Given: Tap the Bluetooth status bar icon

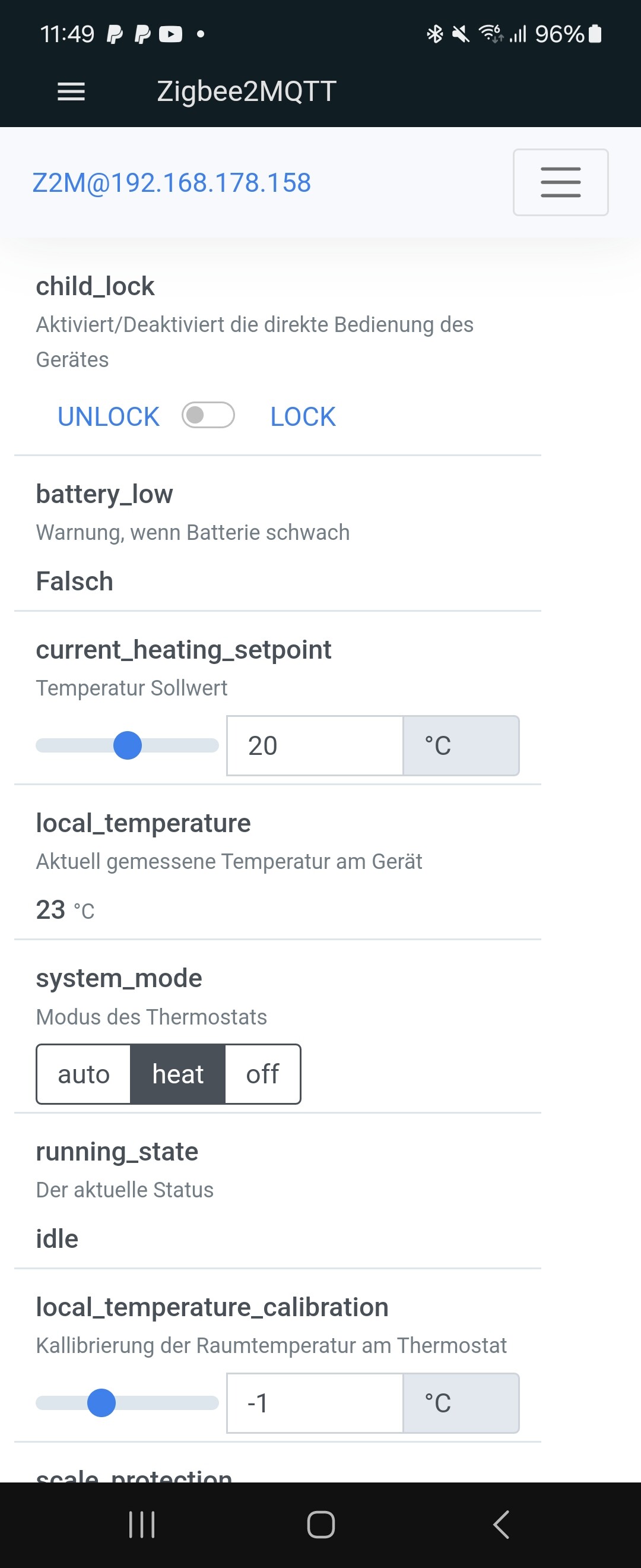Looking at the screenshot, I should pos(435,34).
